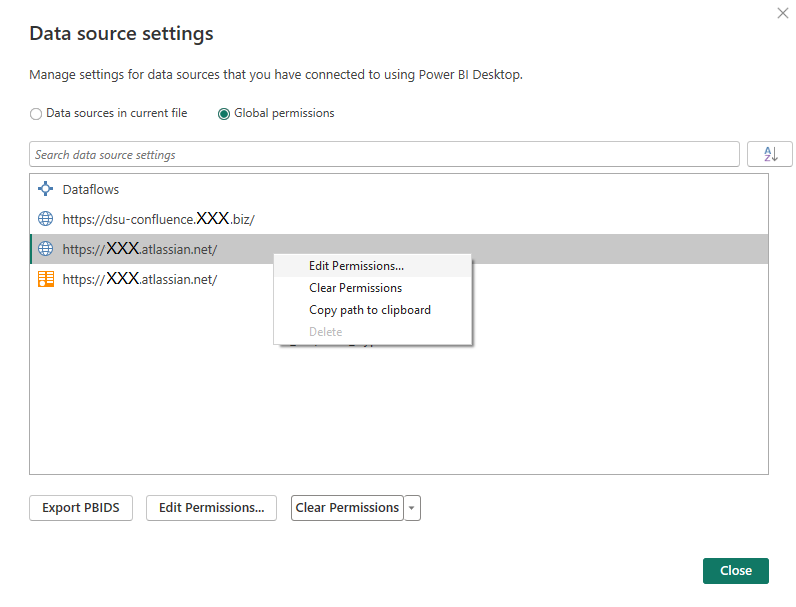Click the Dataflows icon in list
The width and height of the screenshot is (796, 607).
point(45,189)
